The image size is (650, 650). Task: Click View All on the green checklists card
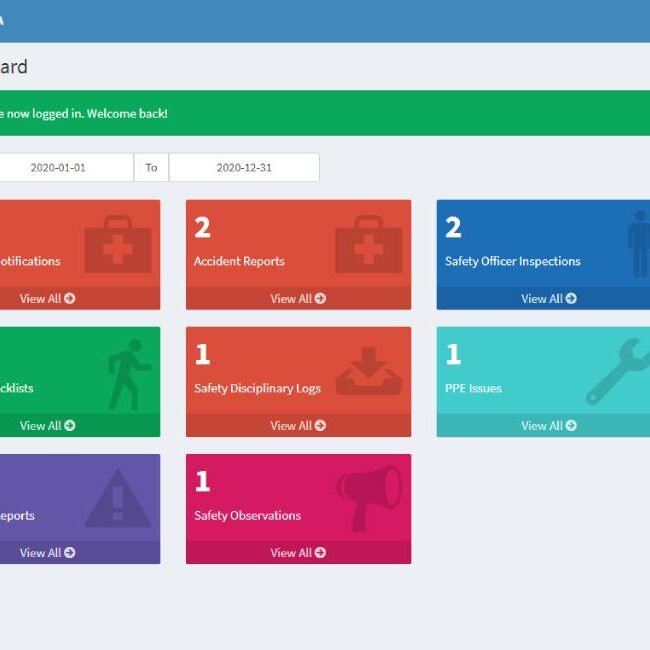tap(47, 425)
